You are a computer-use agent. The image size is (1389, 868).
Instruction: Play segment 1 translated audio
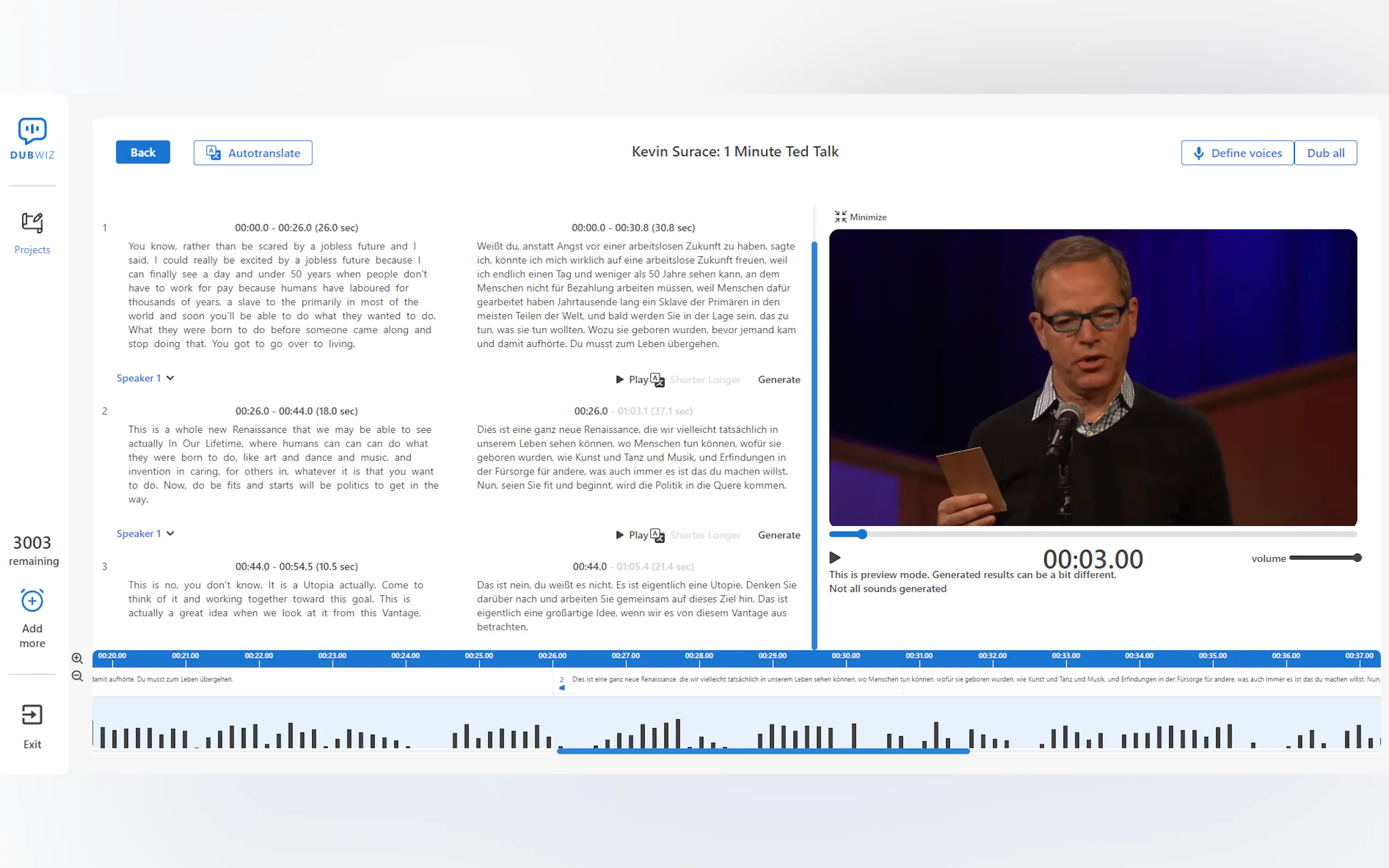(x=632, y=379)
